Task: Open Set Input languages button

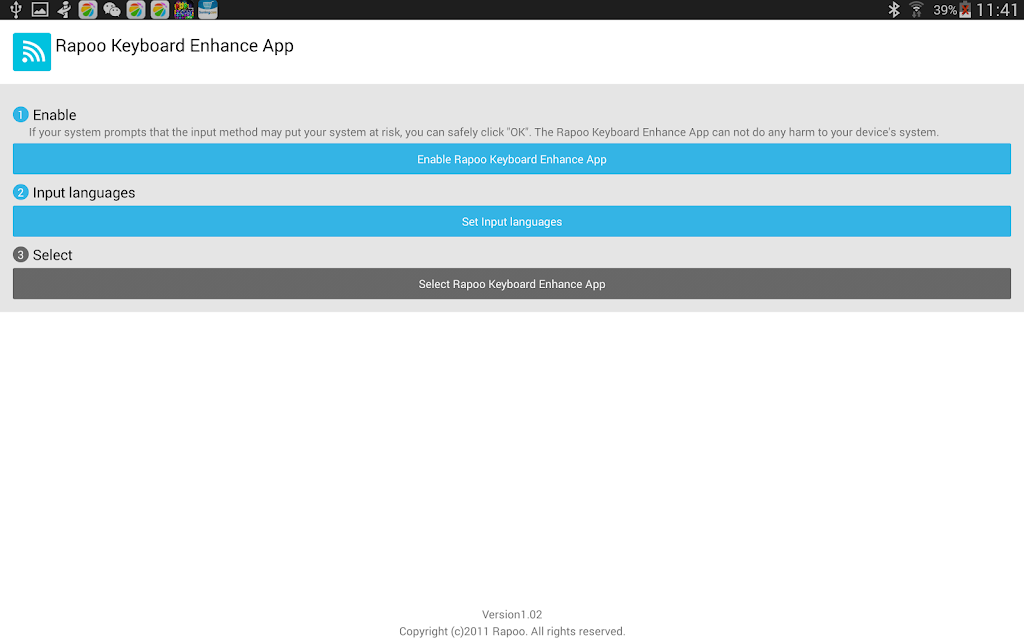Action: (512, 221)
